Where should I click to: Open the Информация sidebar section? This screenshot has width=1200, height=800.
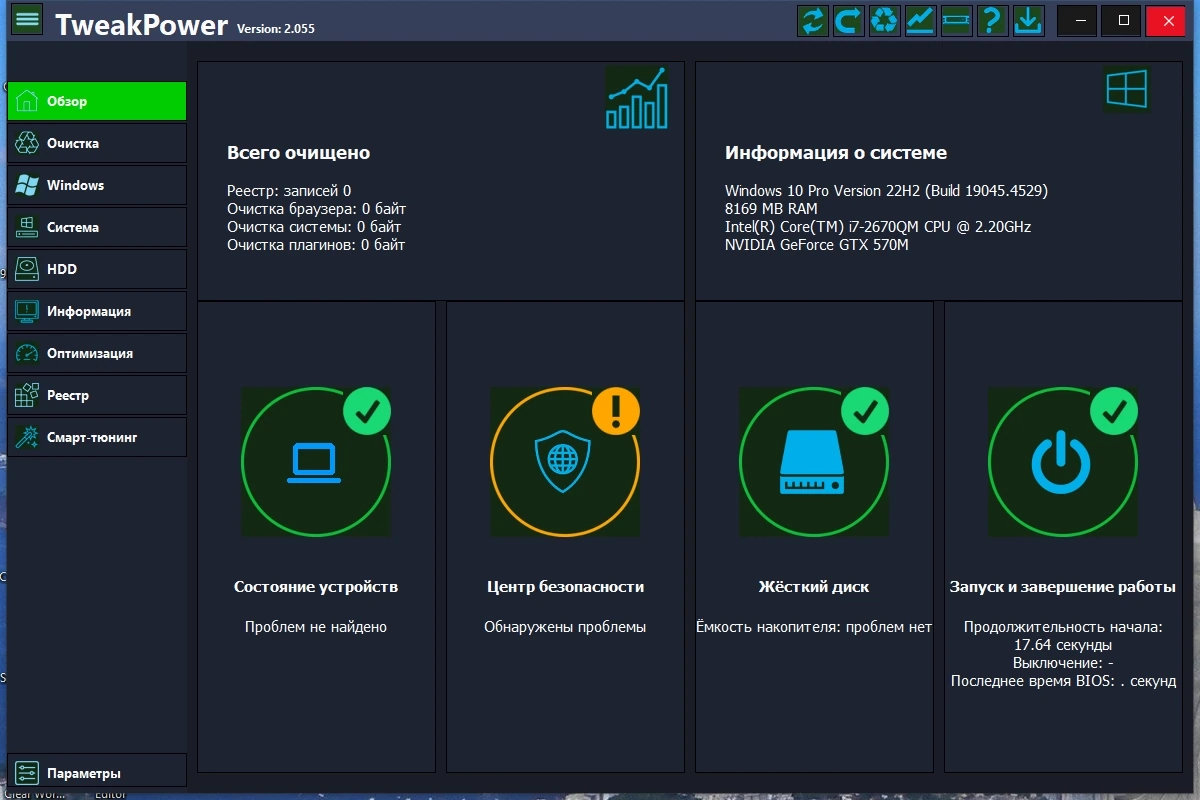[x=97, y=311]
